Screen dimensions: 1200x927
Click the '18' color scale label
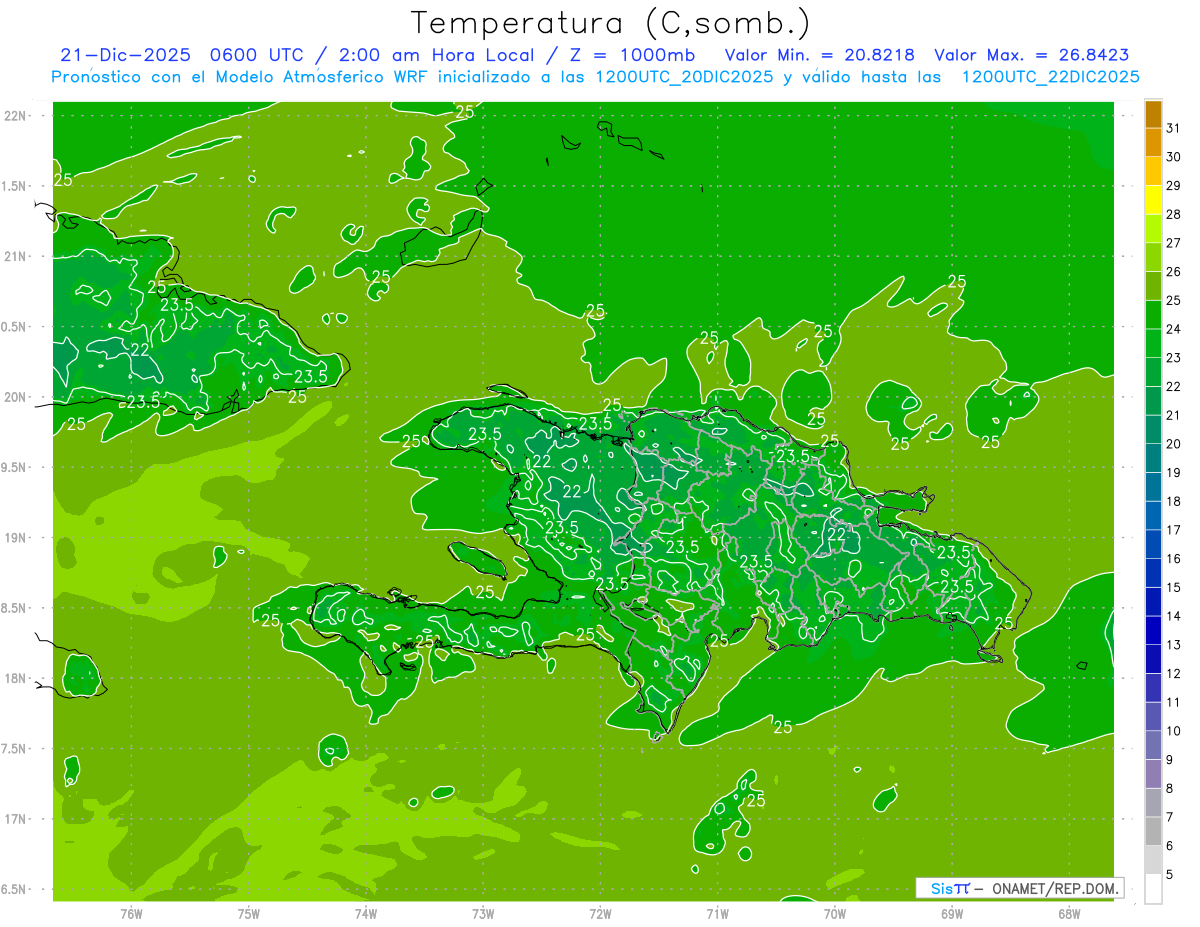click(x=1174, y=501)
